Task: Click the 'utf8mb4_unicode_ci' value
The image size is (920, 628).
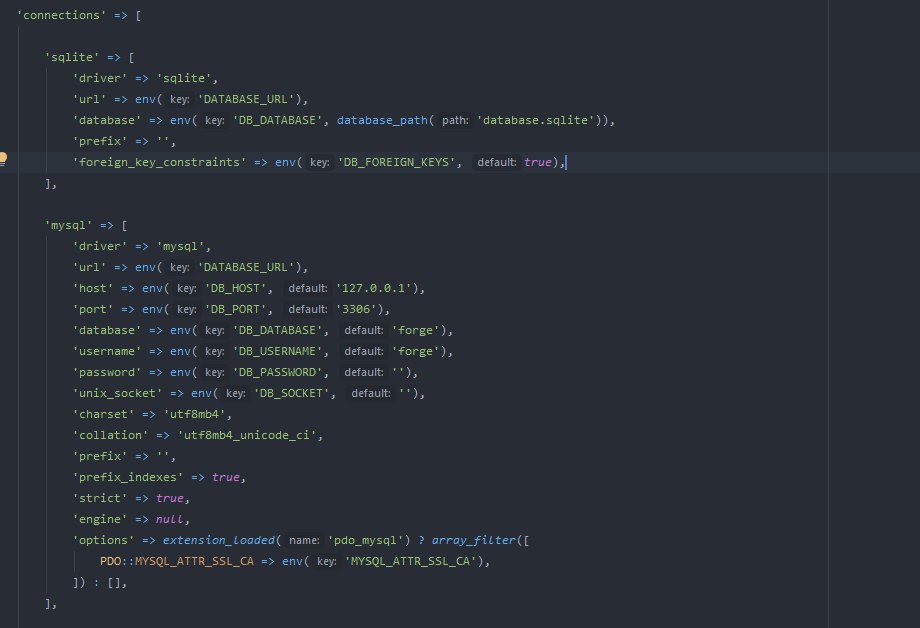Action: [246, 435]
